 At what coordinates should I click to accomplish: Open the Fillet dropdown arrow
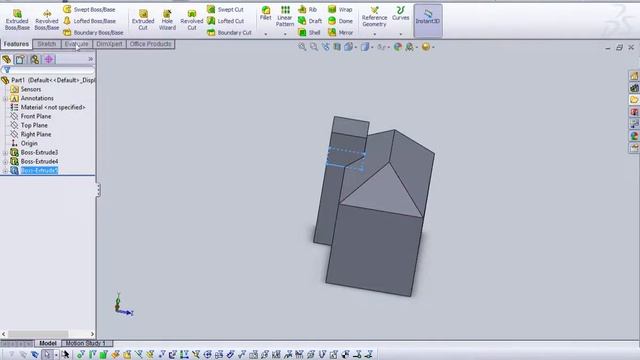pos(266,34)
